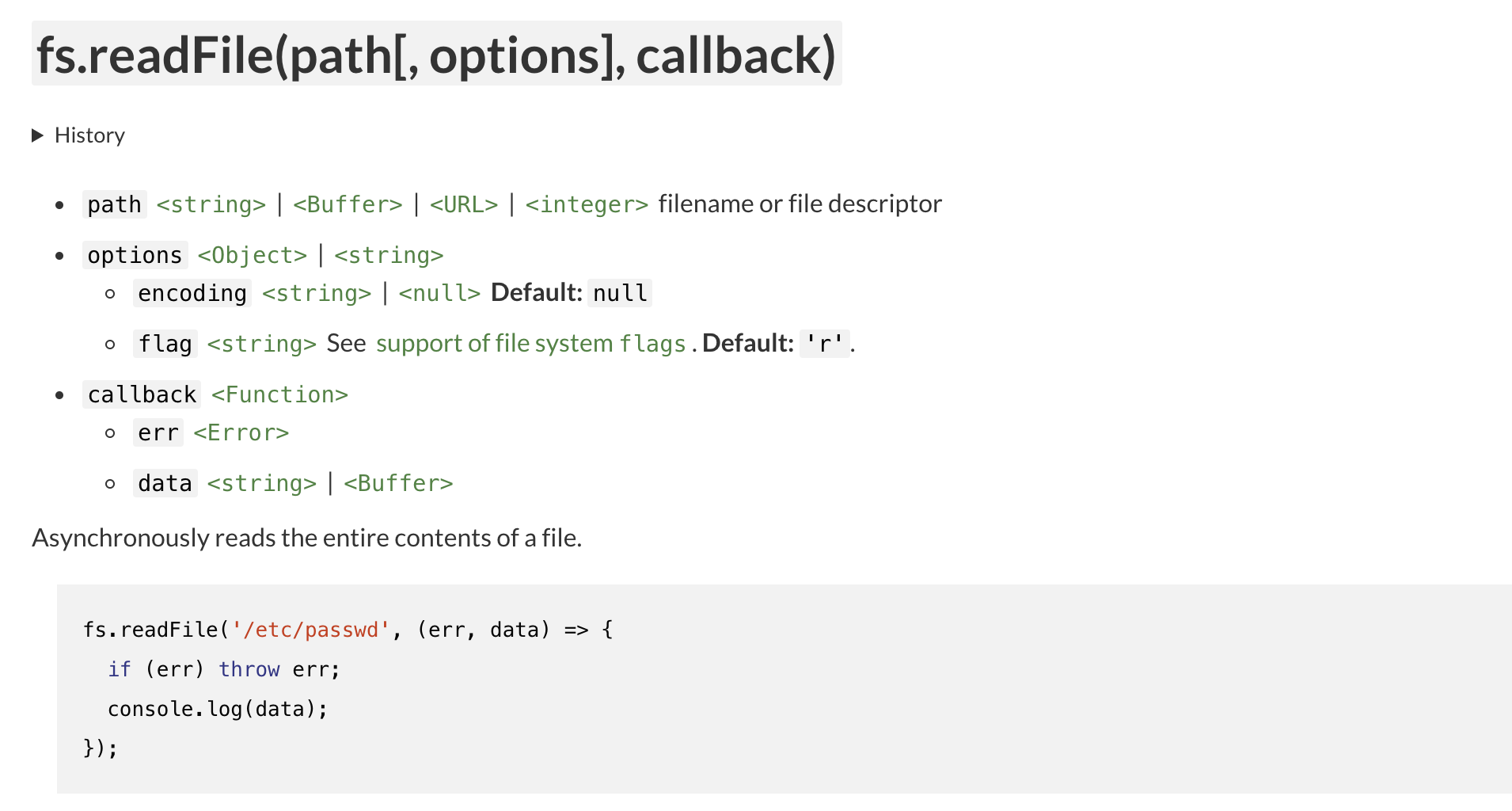Click the '/etc/passwd' string in code
The image size is (1512, 811).
point(310,630)
